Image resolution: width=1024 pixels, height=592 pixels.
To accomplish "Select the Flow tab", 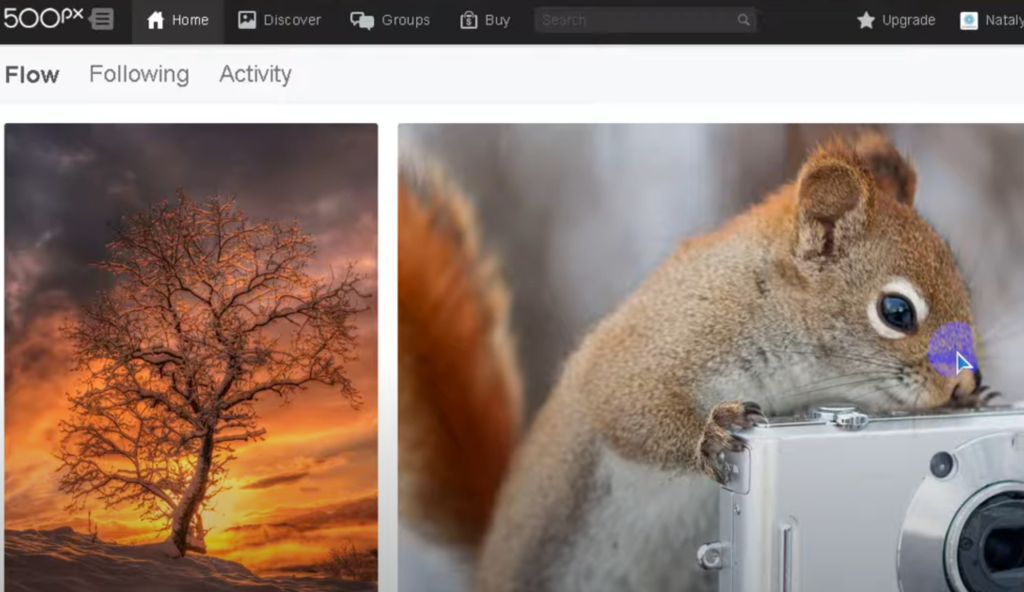I will (x=31, y=74).
